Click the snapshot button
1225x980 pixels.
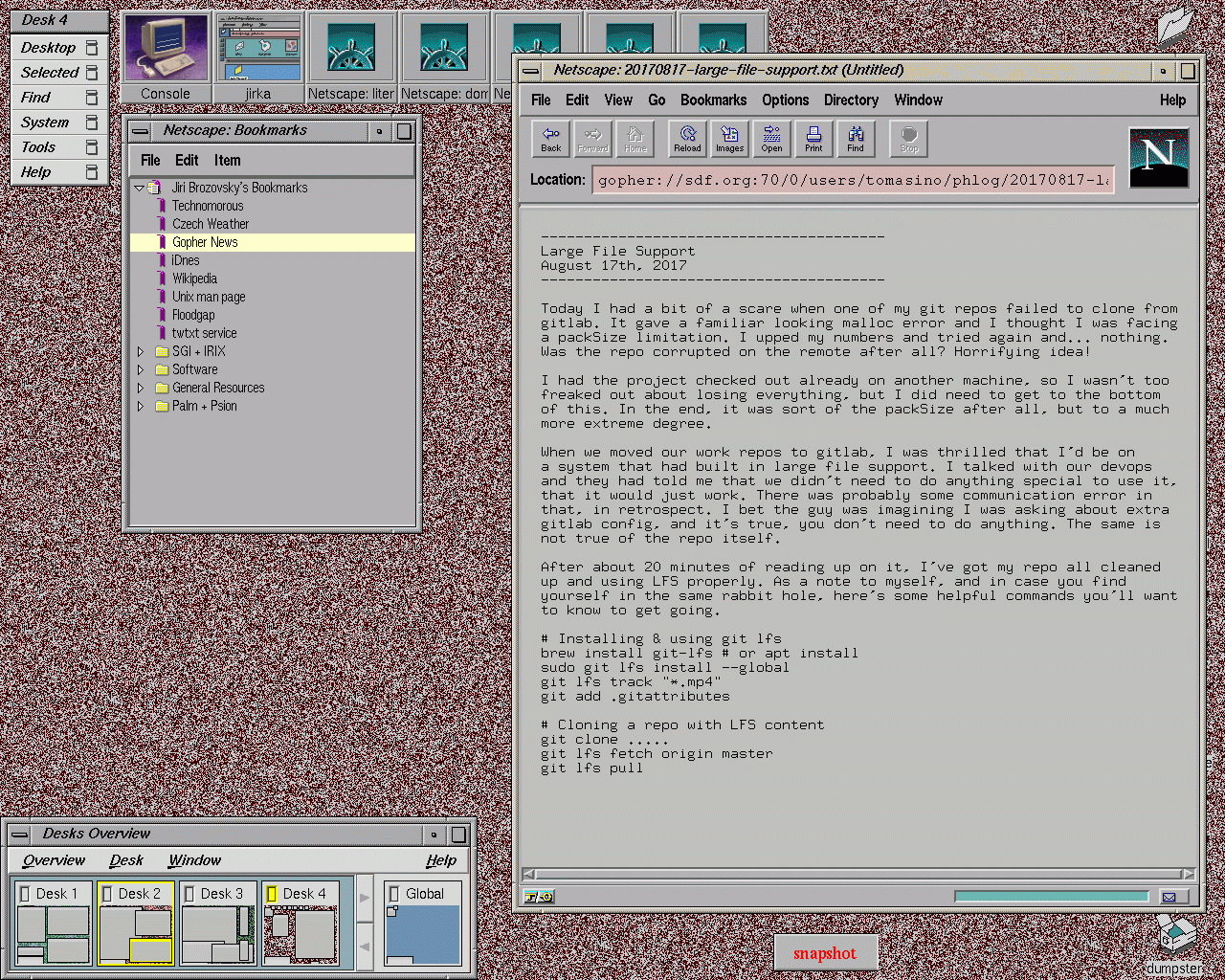824,953
